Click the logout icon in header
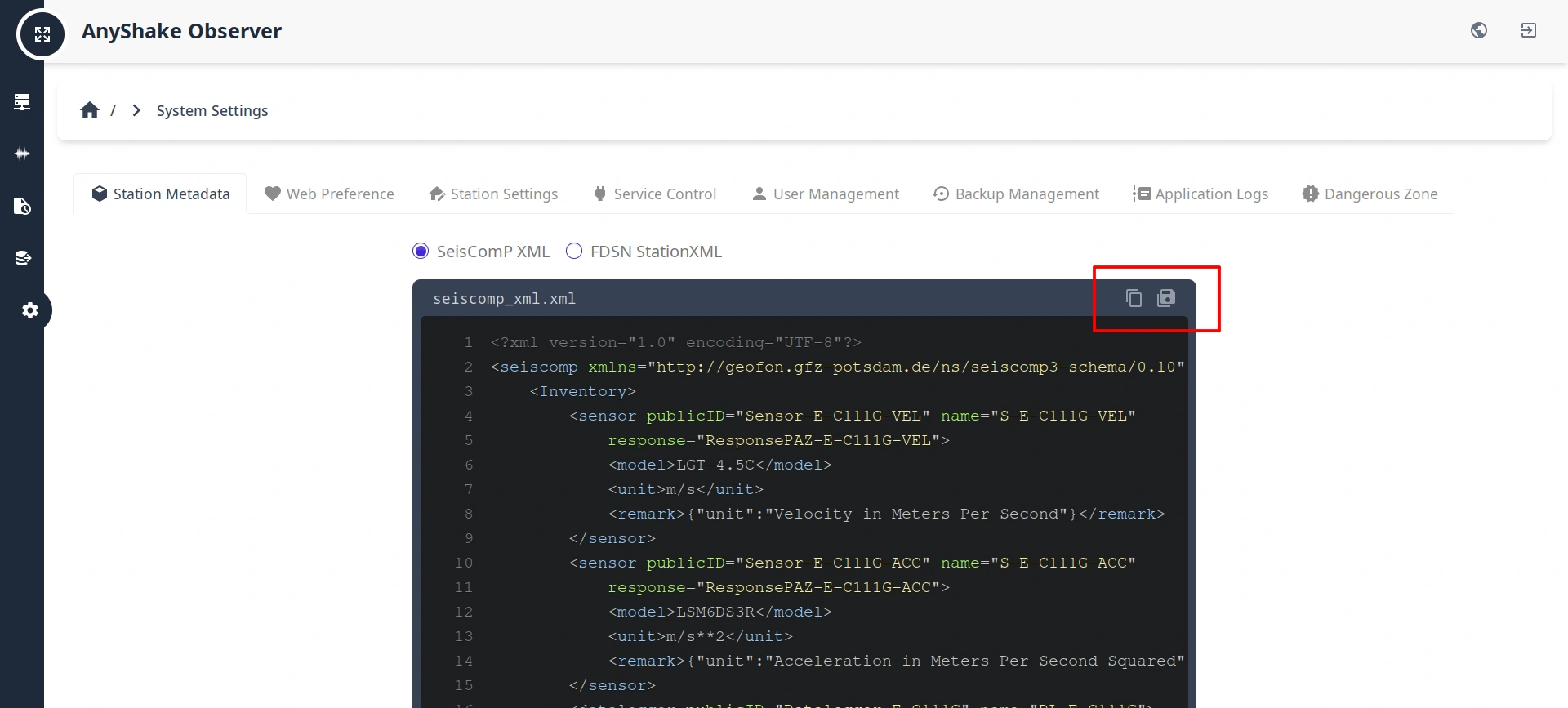 (x=1529, y=30)
